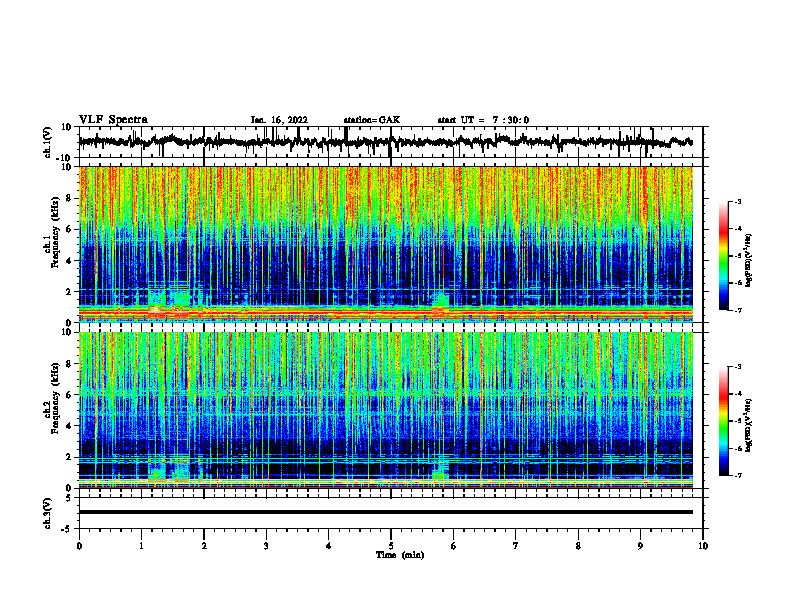Screen dimensions: 792x612
Task: Click the "ch.1(V)" waveform axis label
Action: click(x=48, y=142)
